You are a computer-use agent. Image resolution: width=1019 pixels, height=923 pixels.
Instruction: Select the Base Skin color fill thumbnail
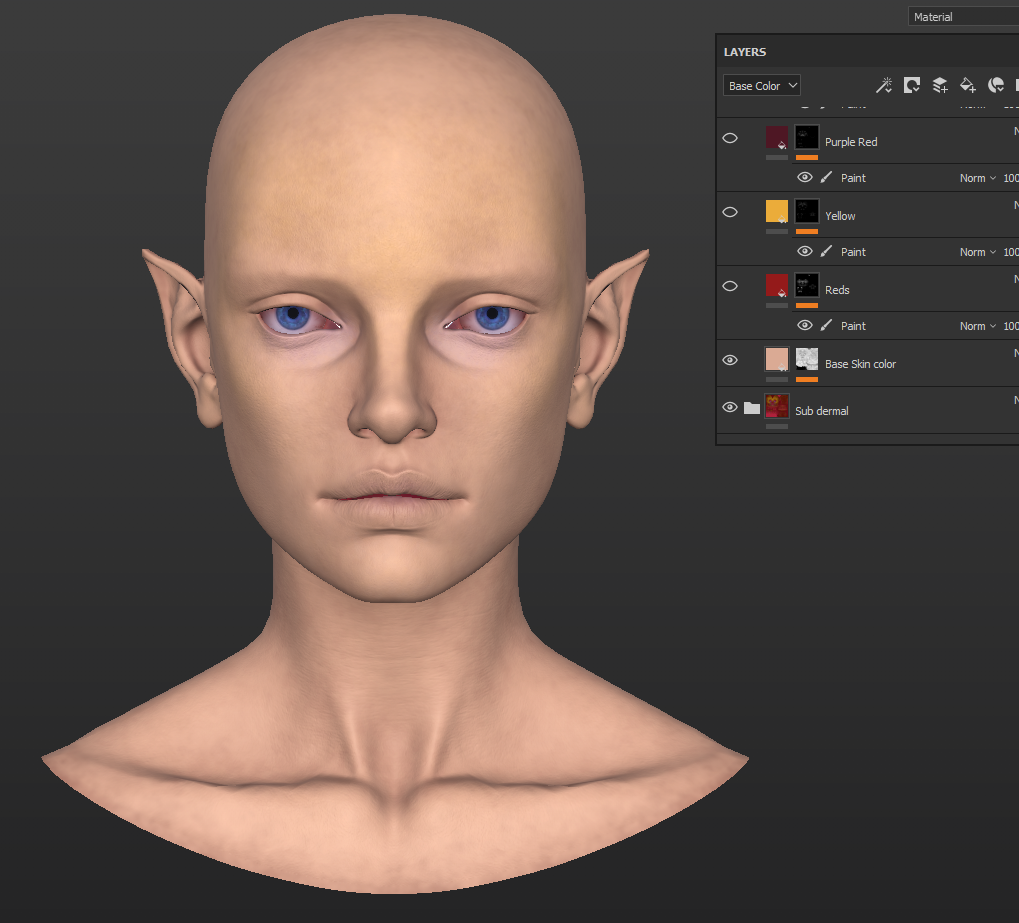point(777,359)
